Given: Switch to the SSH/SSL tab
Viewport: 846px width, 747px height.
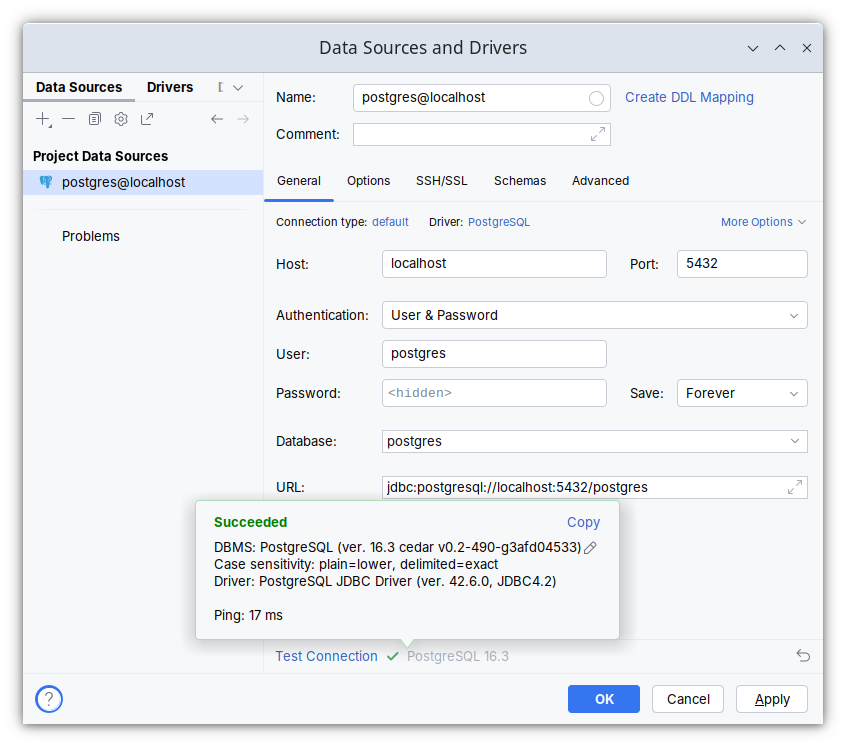Looking at the screenshot, I should [x=441, y=181].
